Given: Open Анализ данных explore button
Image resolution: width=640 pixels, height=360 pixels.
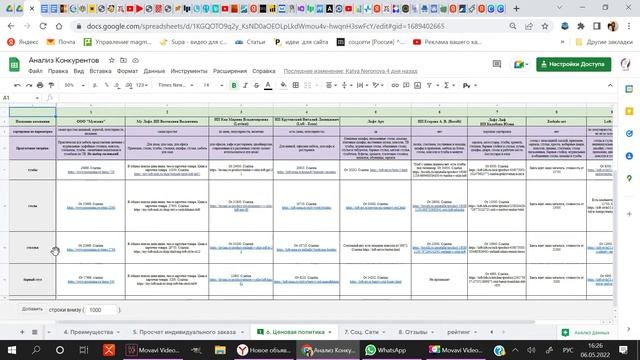Looking at the screenshot, I should 586,333.
